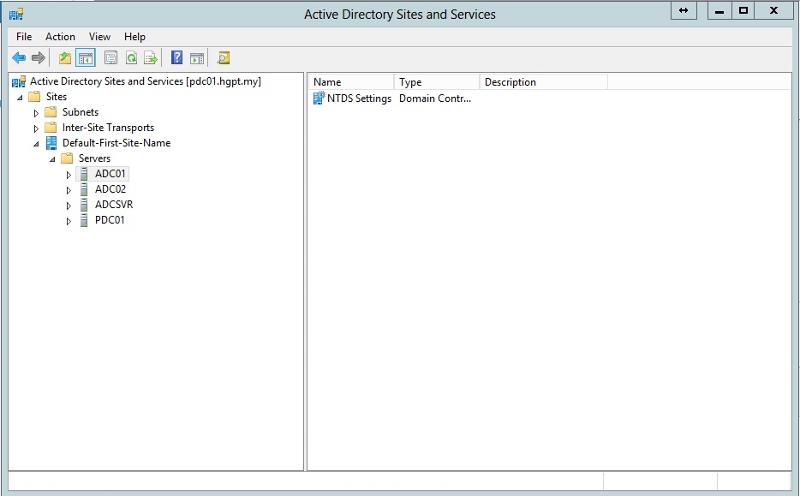Click the ADCSVR server icon
The image size is (800, 496).
(84, 205)
